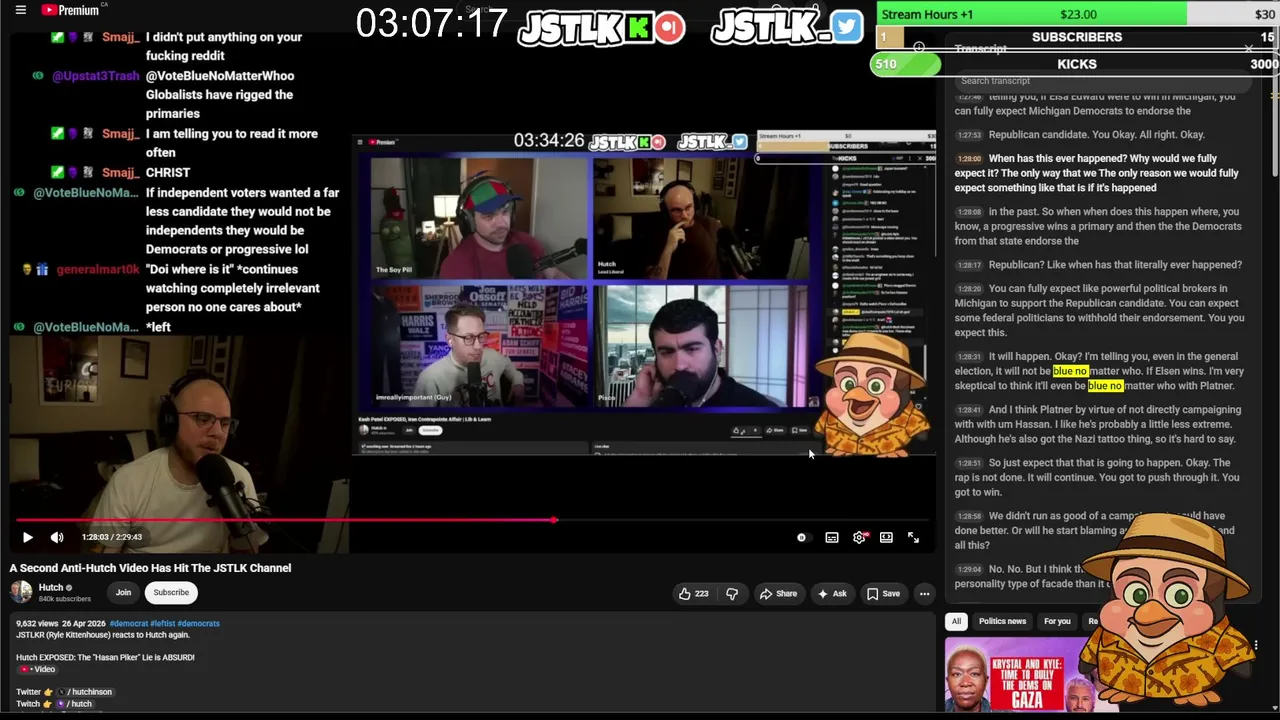Open the #democrats hashtag

coord(199,623)
